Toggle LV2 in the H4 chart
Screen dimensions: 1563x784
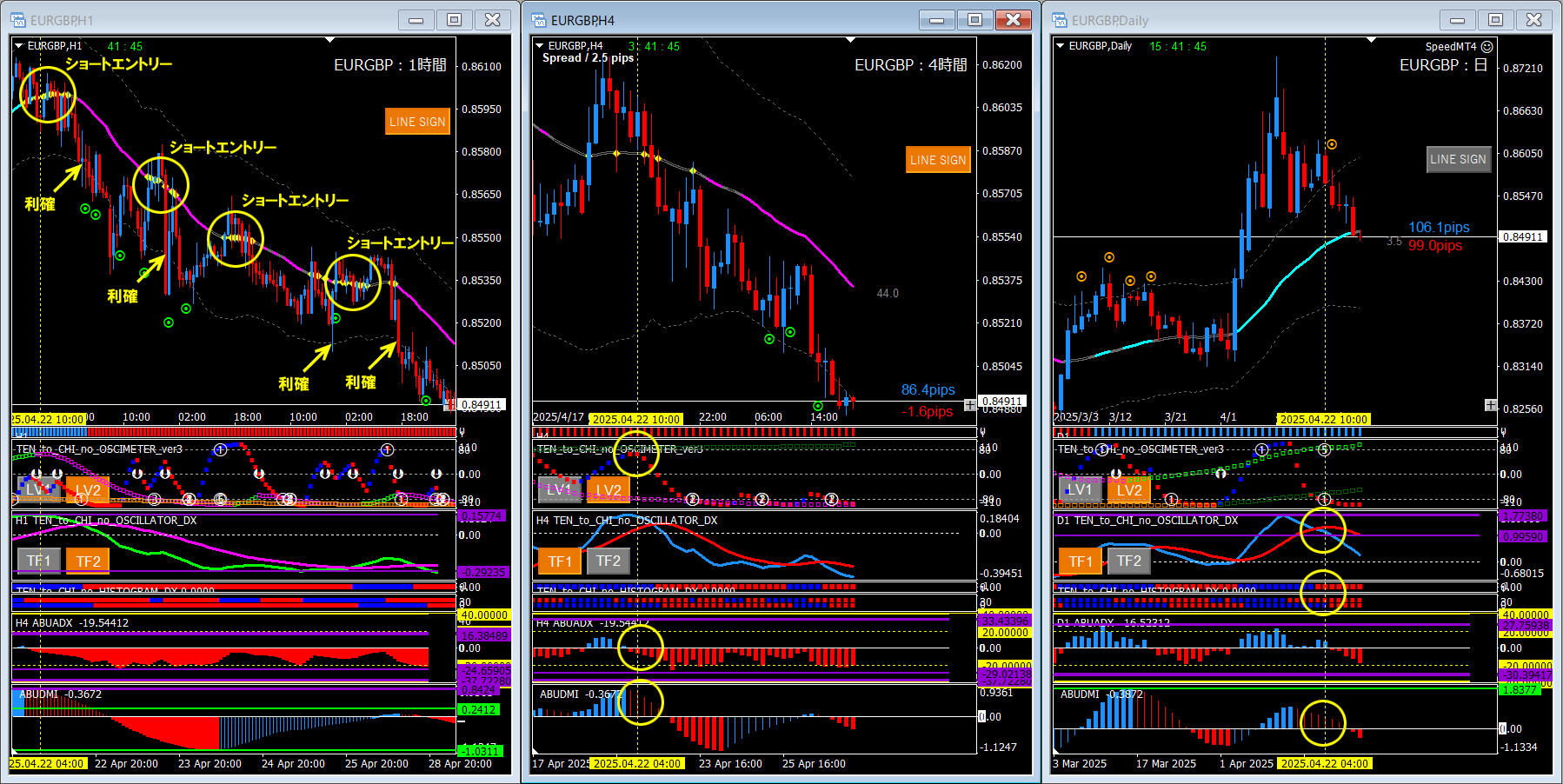609,490
